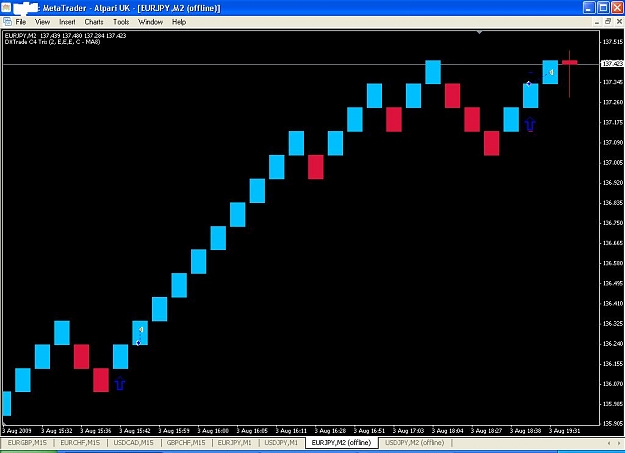Switch to the EURJPY,M1 chart tab

pos(235,443)
